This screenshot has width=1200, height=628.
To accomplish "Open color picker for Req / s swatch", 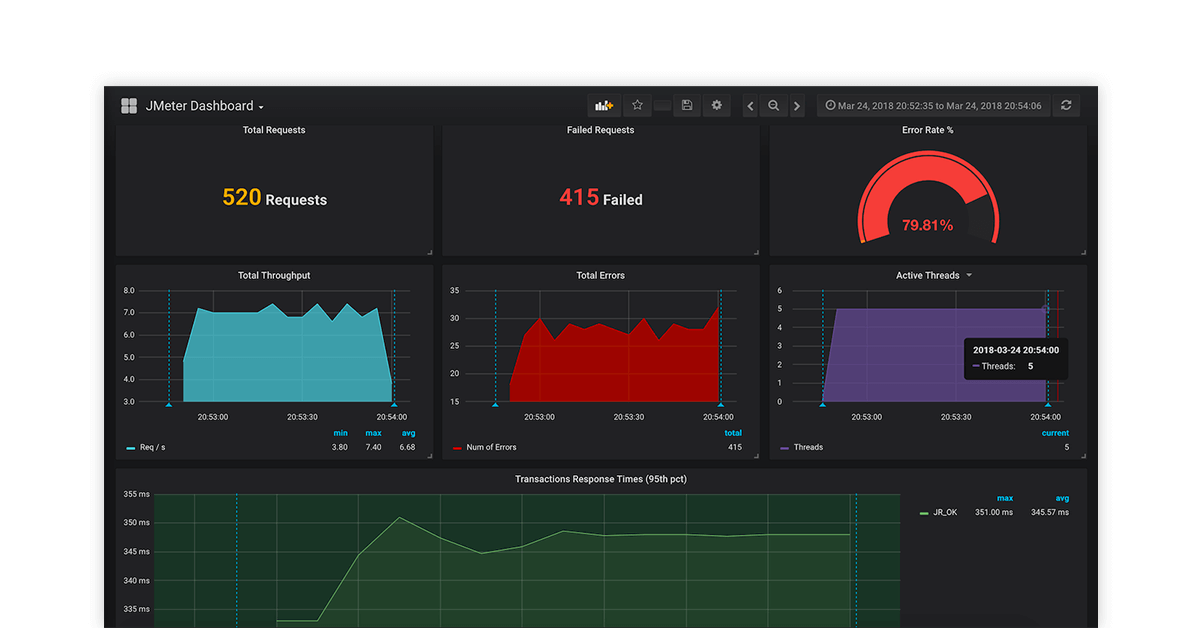I will click(131, 448).
